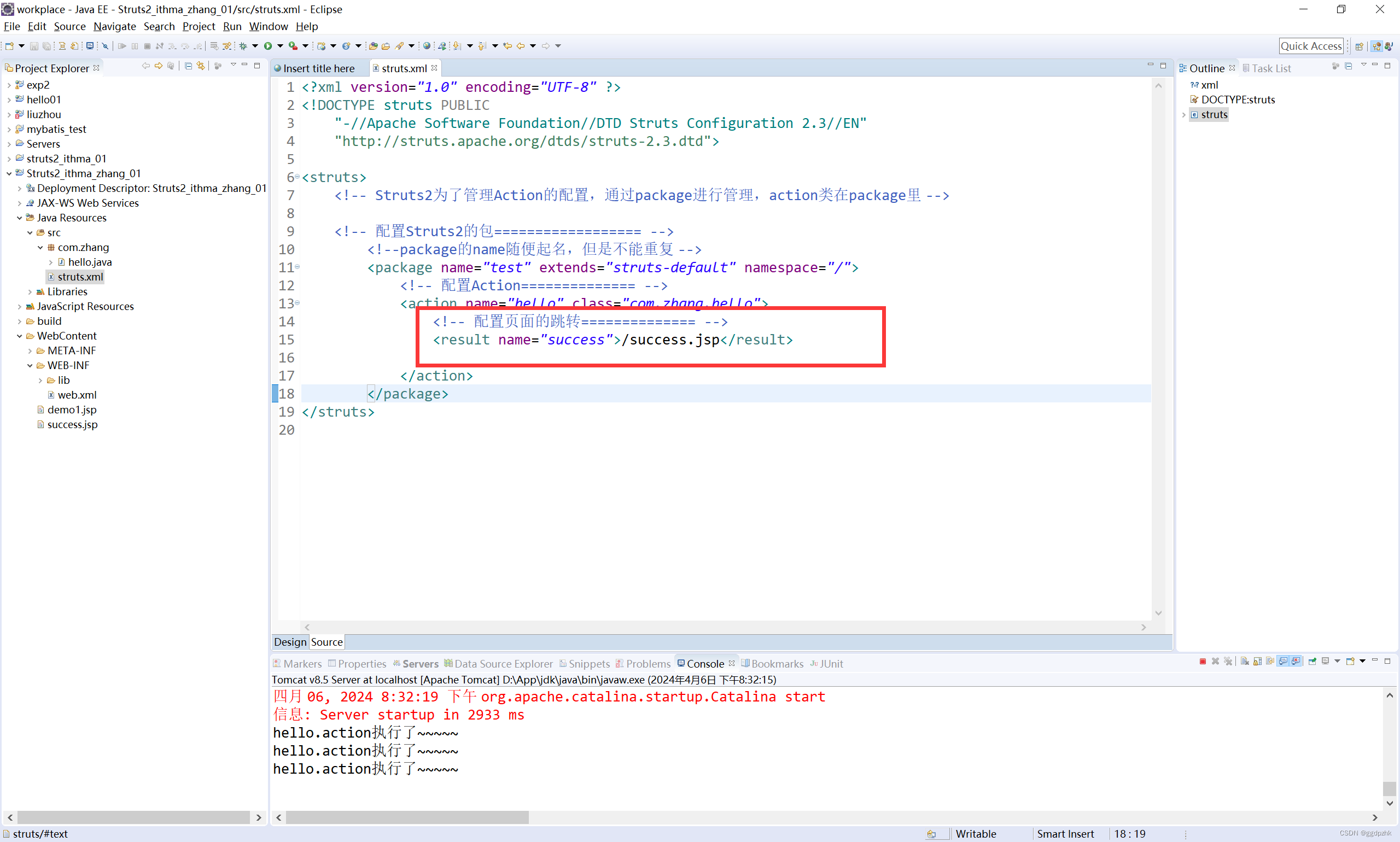1400x842 pixels.
Task: Open the New wizard dropdown arrow
Action: pos(21,46)
